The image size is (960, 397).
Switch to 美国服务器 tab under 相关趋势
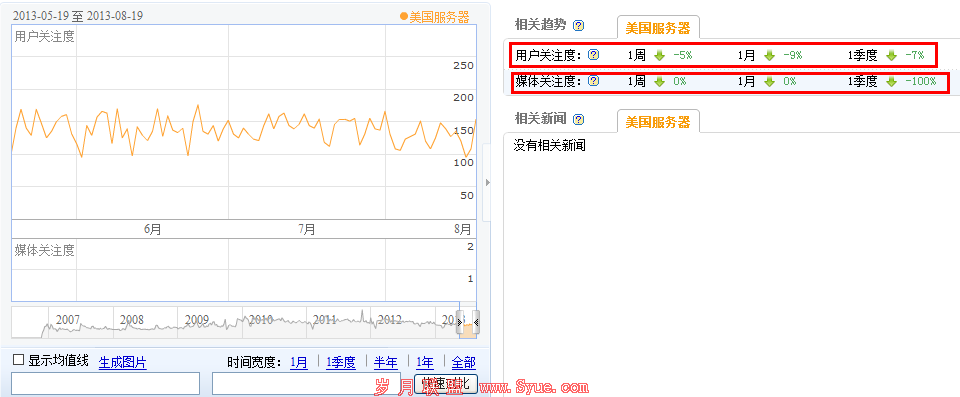[x=658, y=28]
